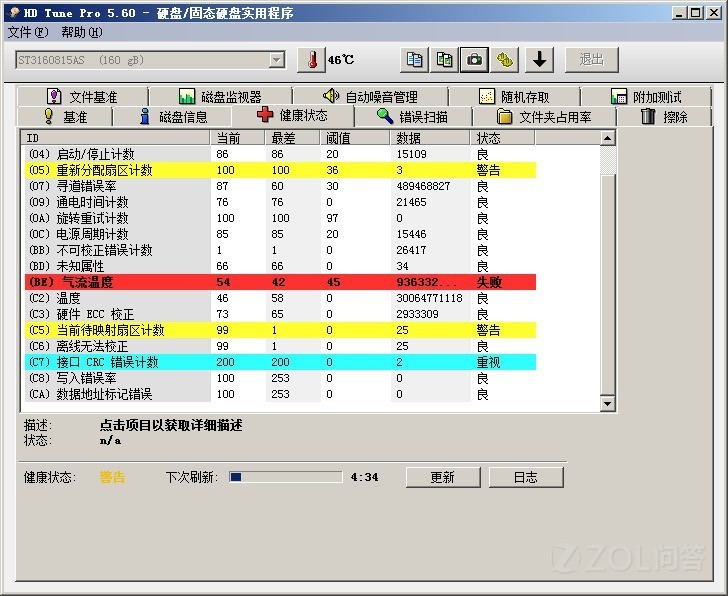Select the (0A) 旋转重试计数 row
728x596 pixels.
click(280, 218)
